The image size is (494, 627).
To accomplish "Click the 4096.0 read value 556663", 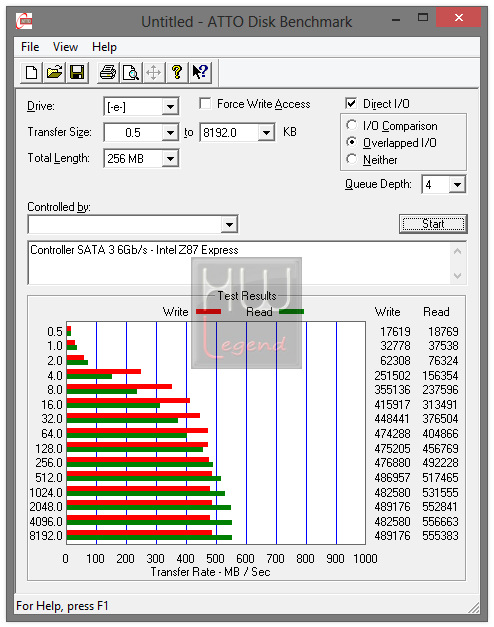I will [x=440, y=521].
